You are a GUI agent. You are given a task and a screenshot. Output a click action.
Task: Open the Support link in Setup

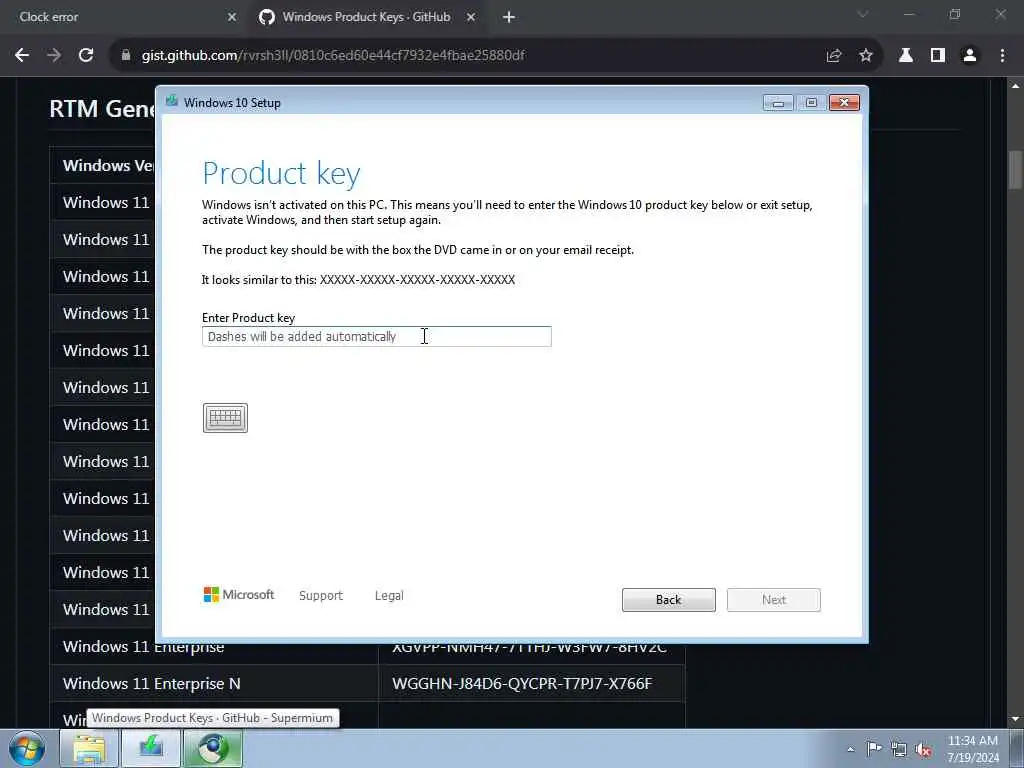[321, 596]
